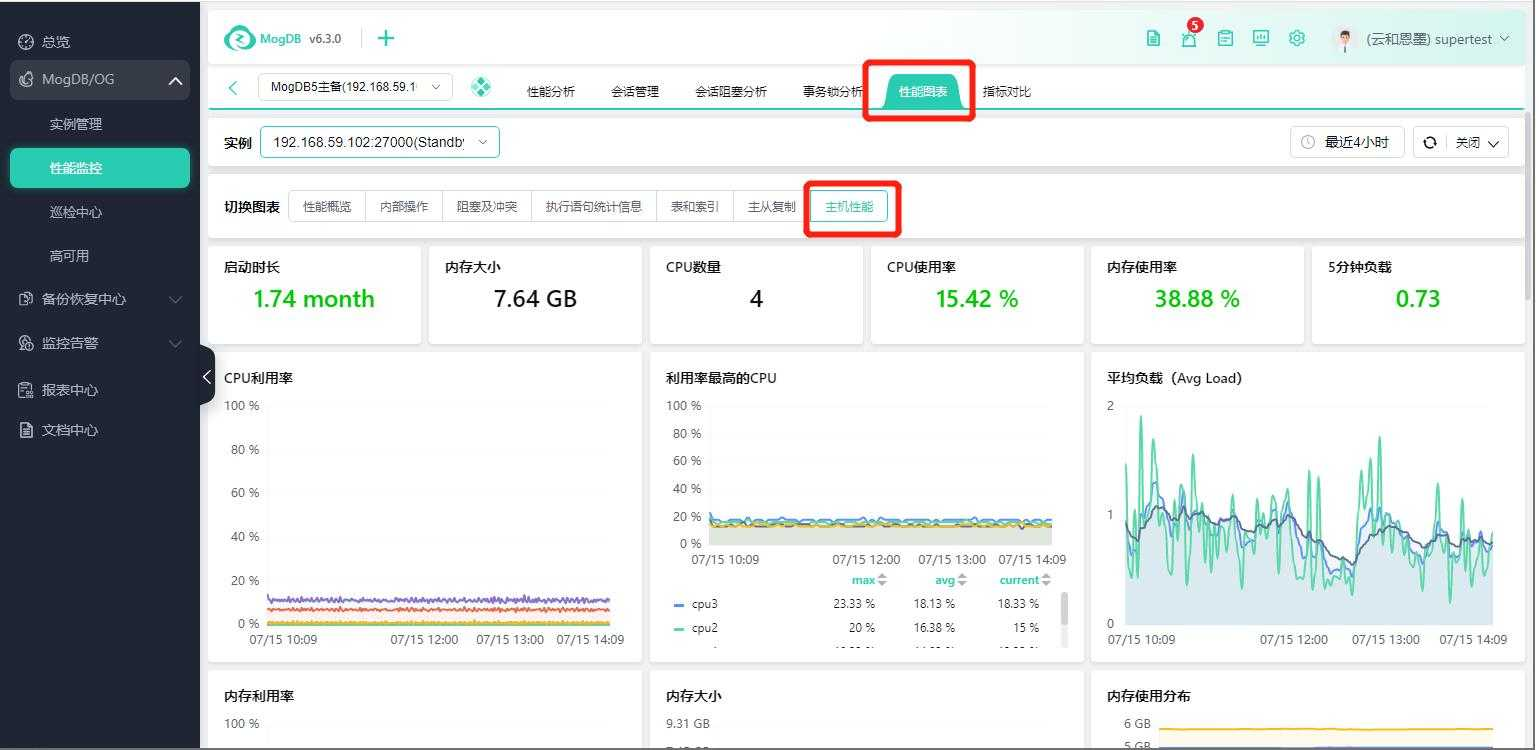
Task: Toggle cpu2 series in legend
Action: (697, 628)
